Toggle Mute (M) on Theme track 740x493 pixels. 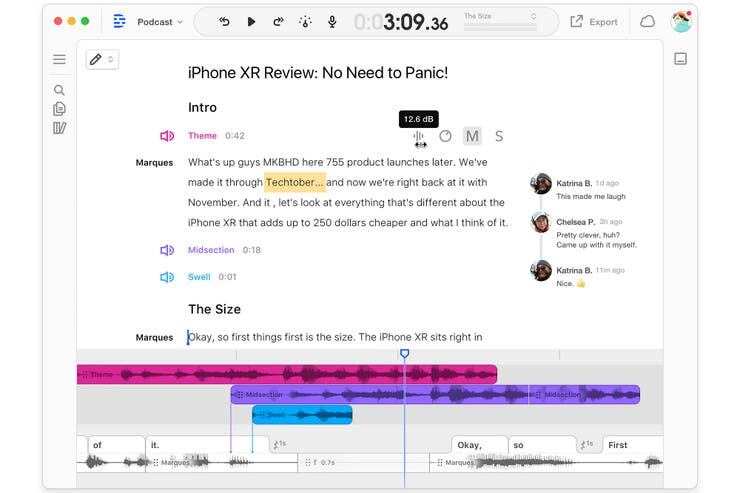(x=472, y=136)
